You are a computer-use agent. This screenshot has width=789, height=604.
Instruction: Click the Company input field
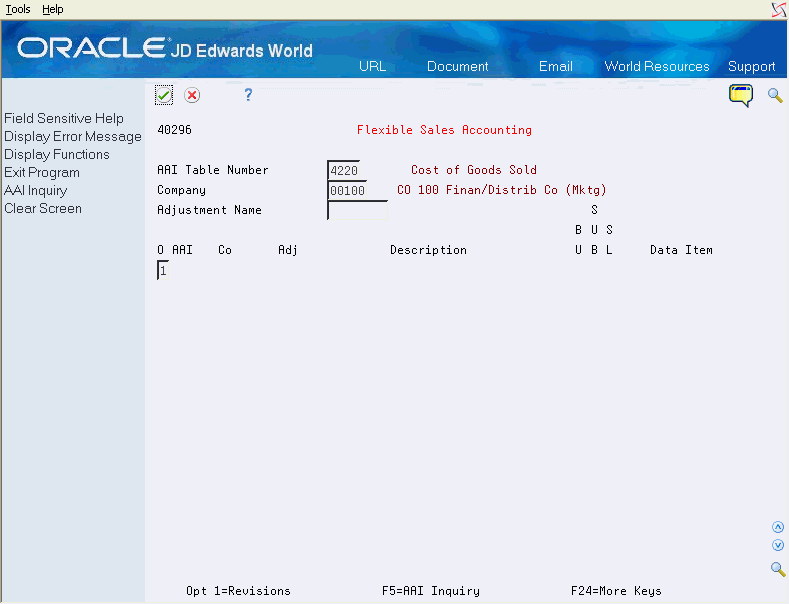pyautogui.click(x=347, y=190)
